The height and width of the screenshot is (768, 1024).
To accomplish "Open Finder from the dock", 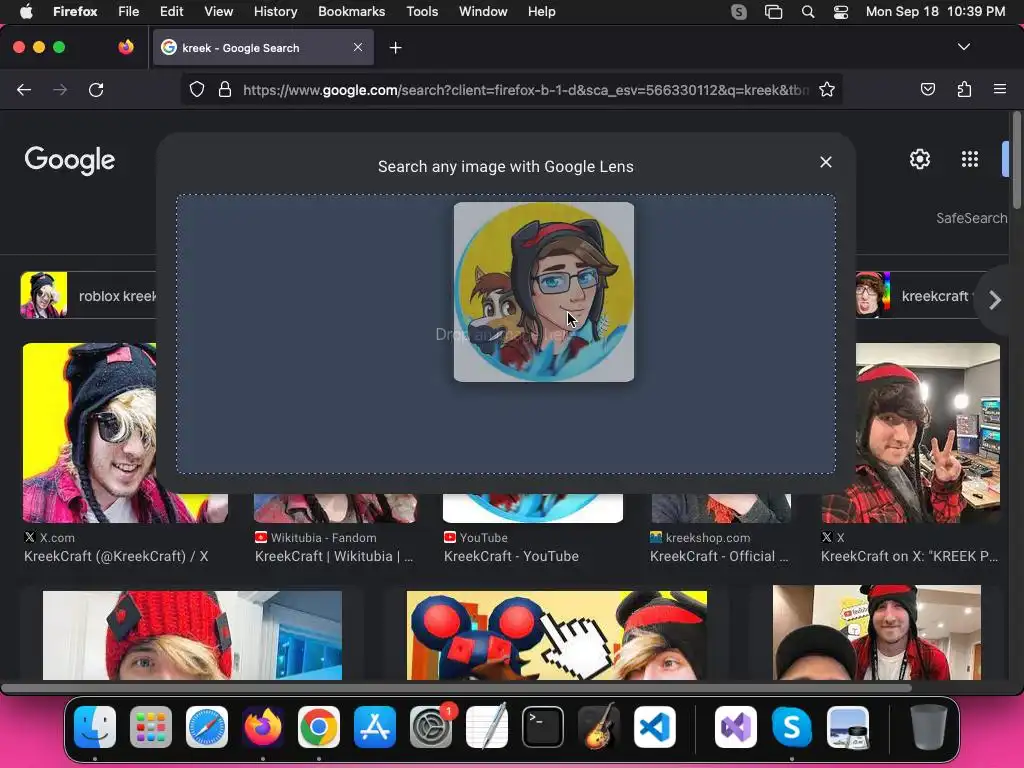I will pos(95,727).
